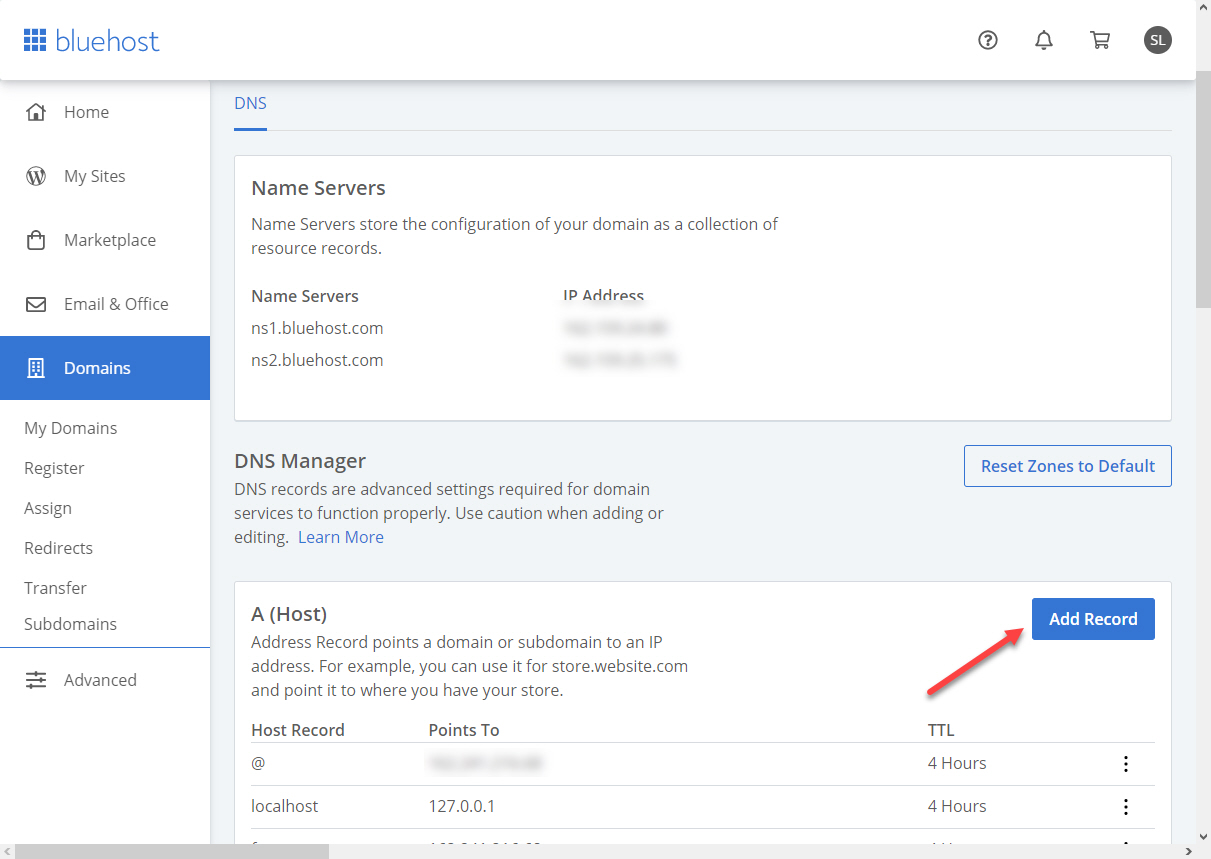Screen dimensions: 1211x859
Task: Click the TTL column header
Action: tap(941, 730)
